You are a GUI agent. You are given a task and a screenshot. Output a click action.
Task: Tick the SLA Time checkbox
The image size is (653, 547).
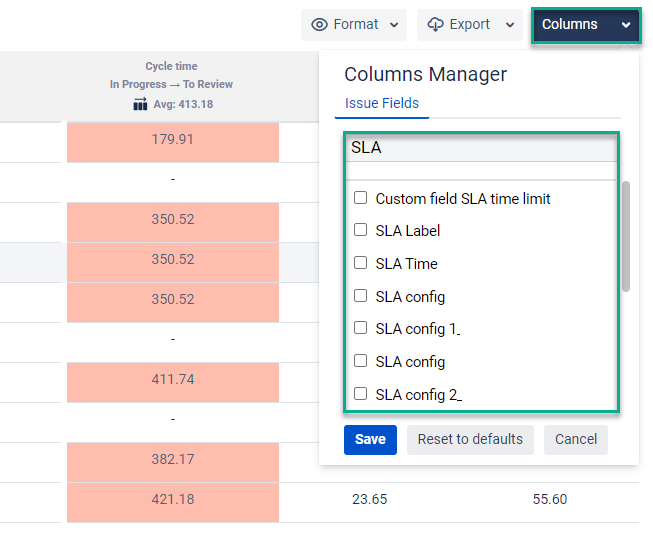click(x=361, y=263)
